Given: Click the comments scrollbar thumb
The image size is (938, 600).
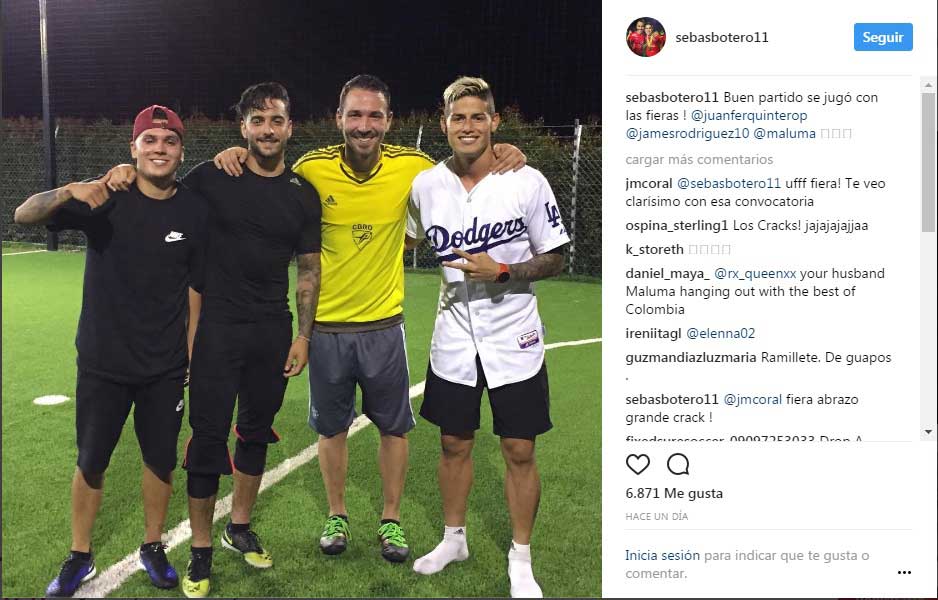Looking at the screenshot, I should (x=928, y=162).
